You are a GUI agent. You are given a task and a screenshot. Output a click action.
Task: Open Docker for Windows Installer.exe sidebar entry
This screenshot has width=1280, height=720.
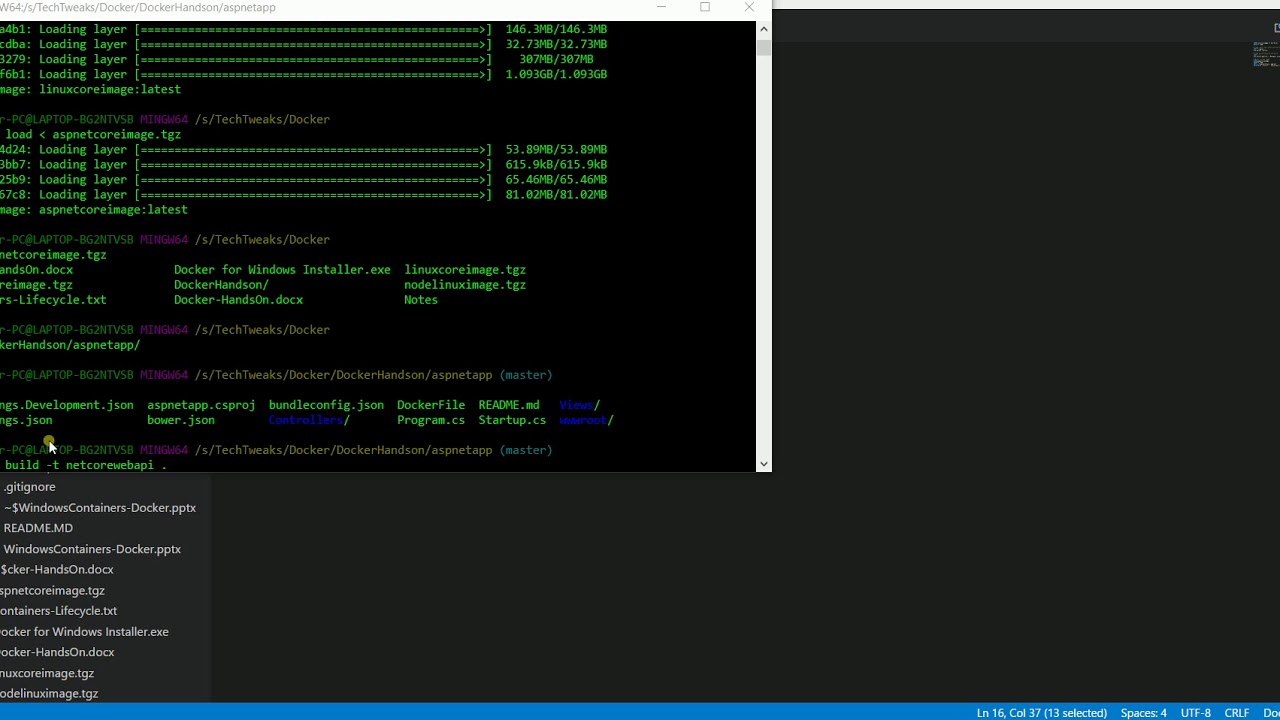pos(84,632)
